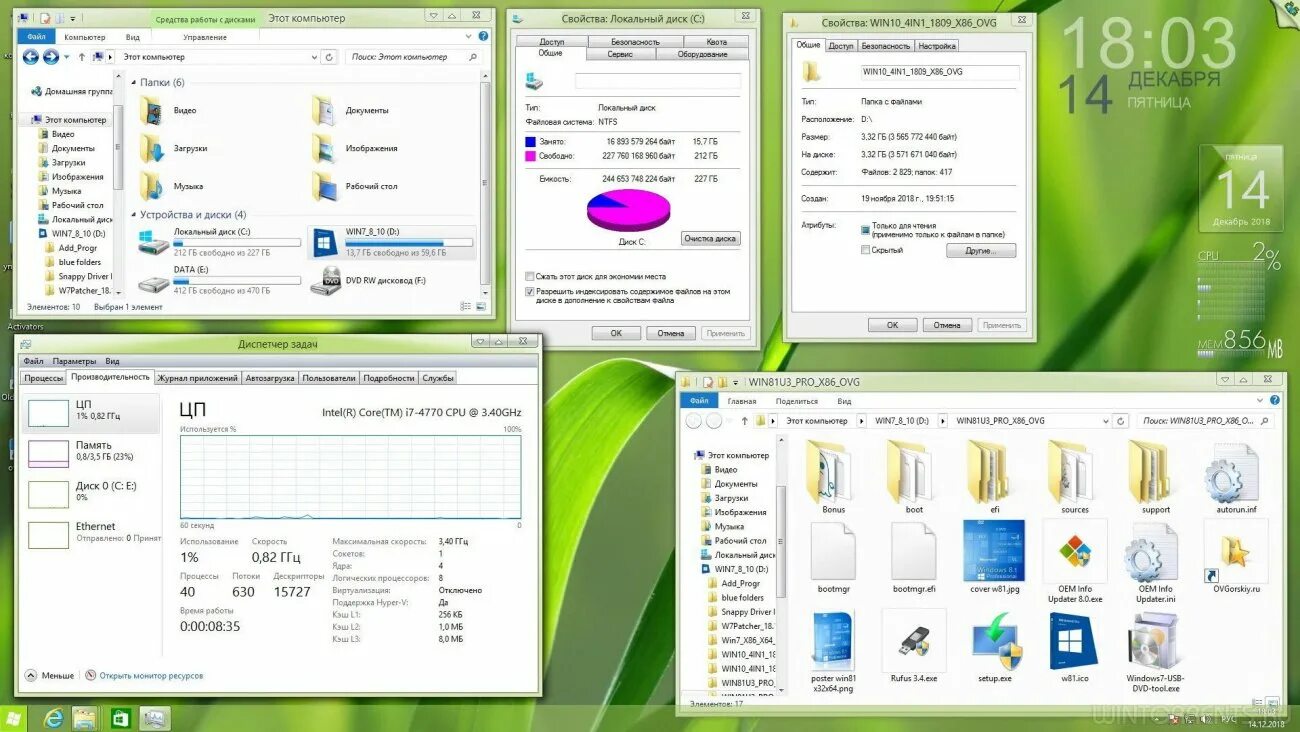Select Ethernet in Task Manager performance list

(x=92, y=533)
